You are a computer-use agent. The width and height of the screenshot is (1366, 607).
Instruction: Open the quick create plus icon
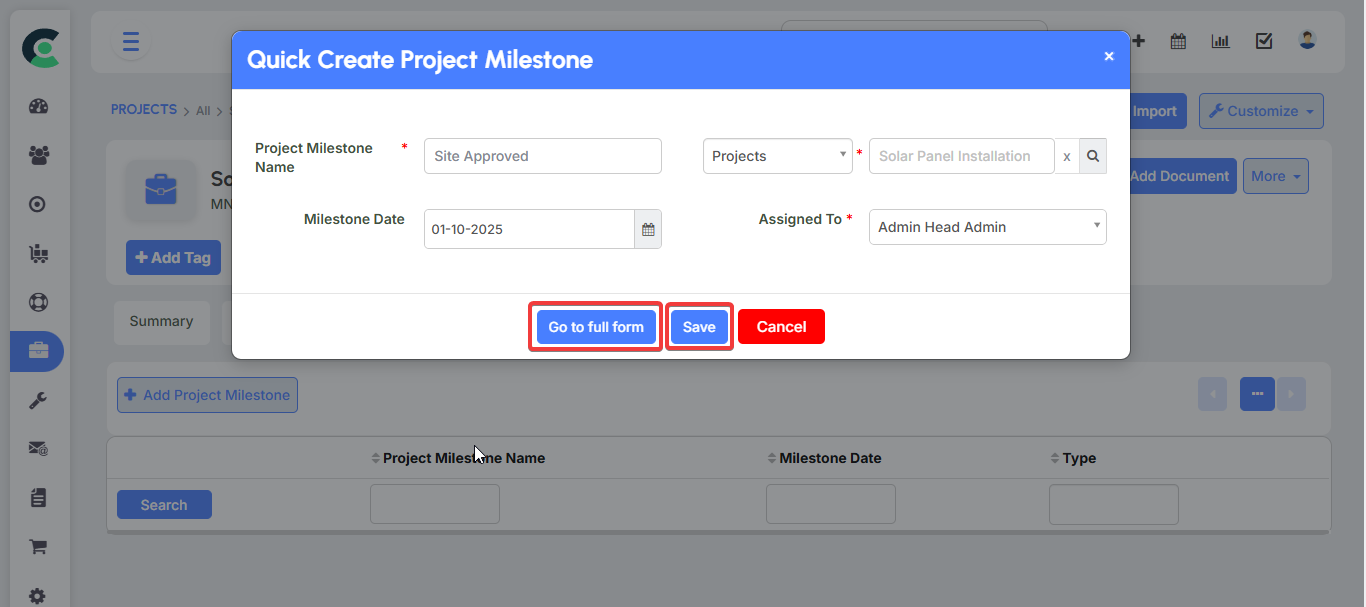pyautogui.click(x=1138, y=41)
